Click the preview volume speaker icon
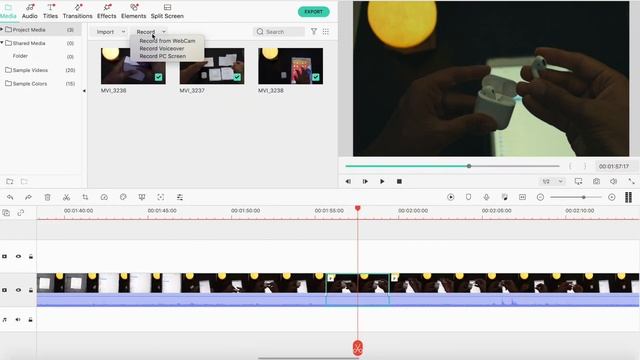 pos(613,181)
